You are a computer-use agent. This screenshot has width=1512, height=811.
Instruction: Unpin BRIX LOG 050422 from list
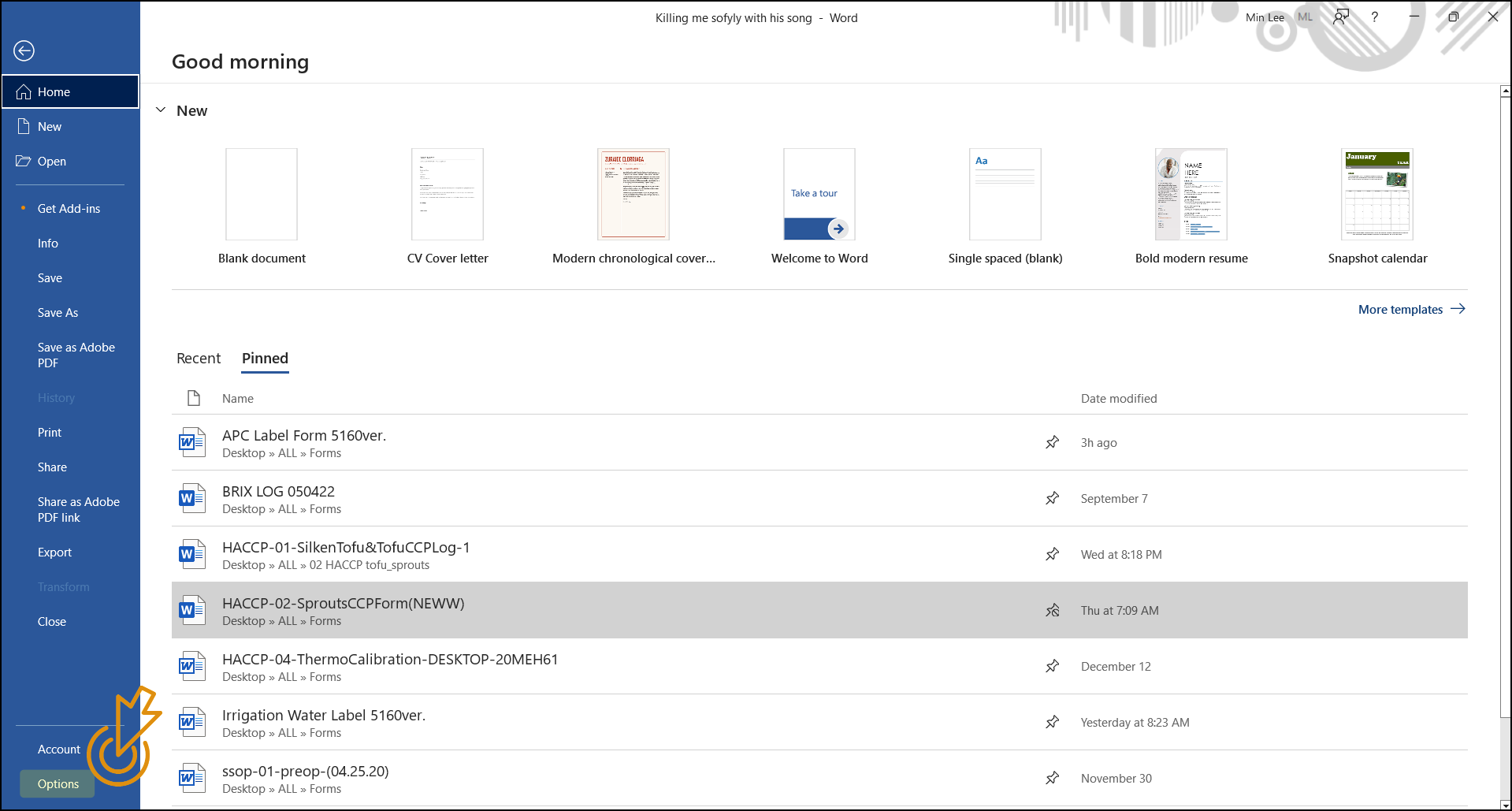pos(1052,498)
